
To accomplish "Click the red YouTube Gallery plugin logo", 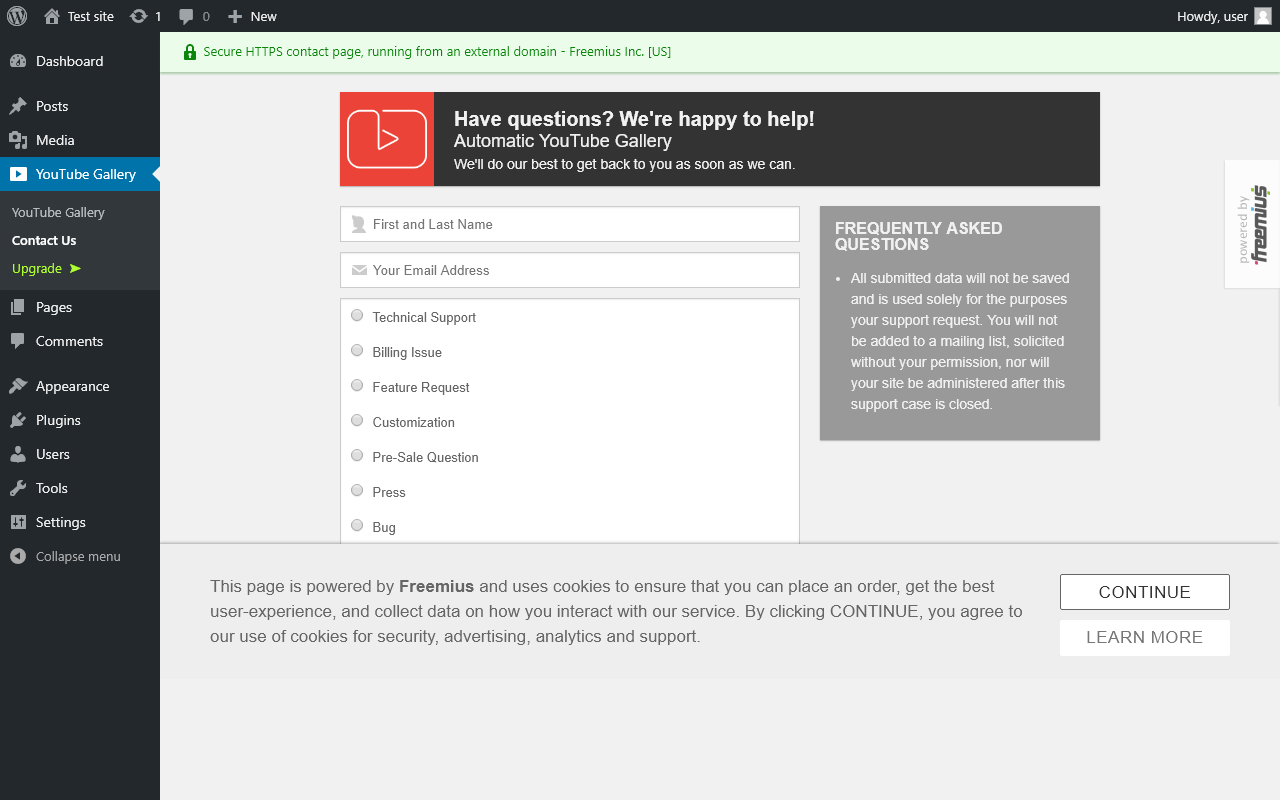I will point(387,139).
